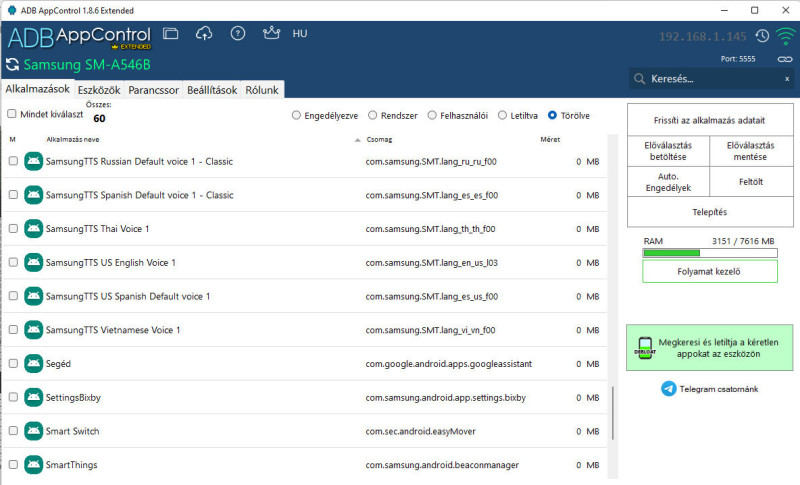Click the RAM usage progress bar

710,253
